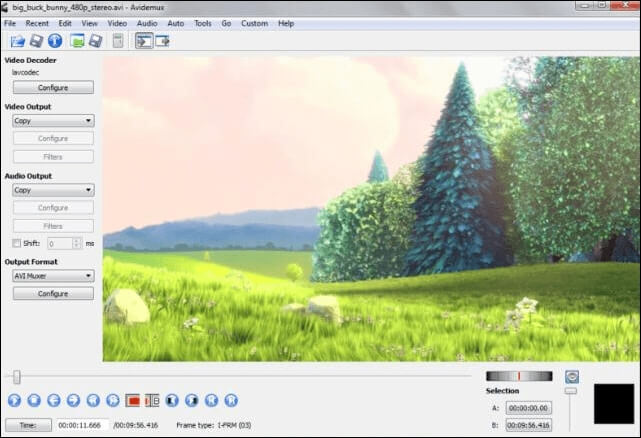Click Filters under Audio Output
The height and width of the screenshot is (438, 641).
[53, 226]
